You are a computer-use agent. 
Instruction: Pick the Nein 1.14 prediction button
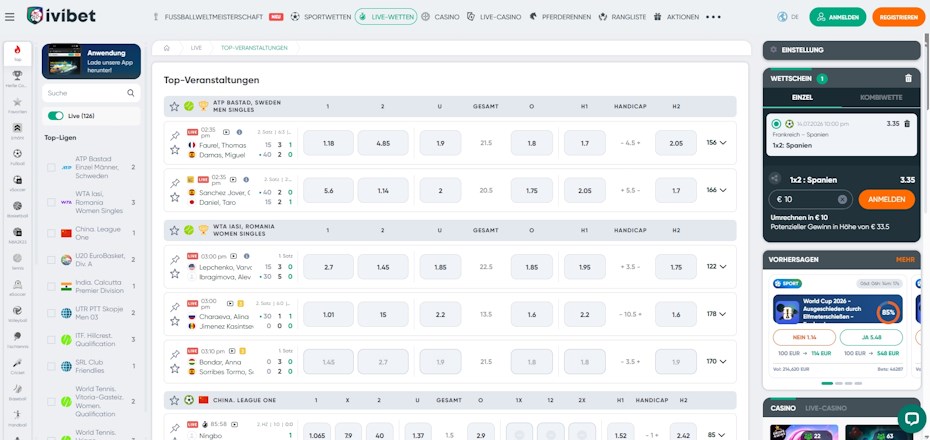pyautogui.click(x=804, y=337)
